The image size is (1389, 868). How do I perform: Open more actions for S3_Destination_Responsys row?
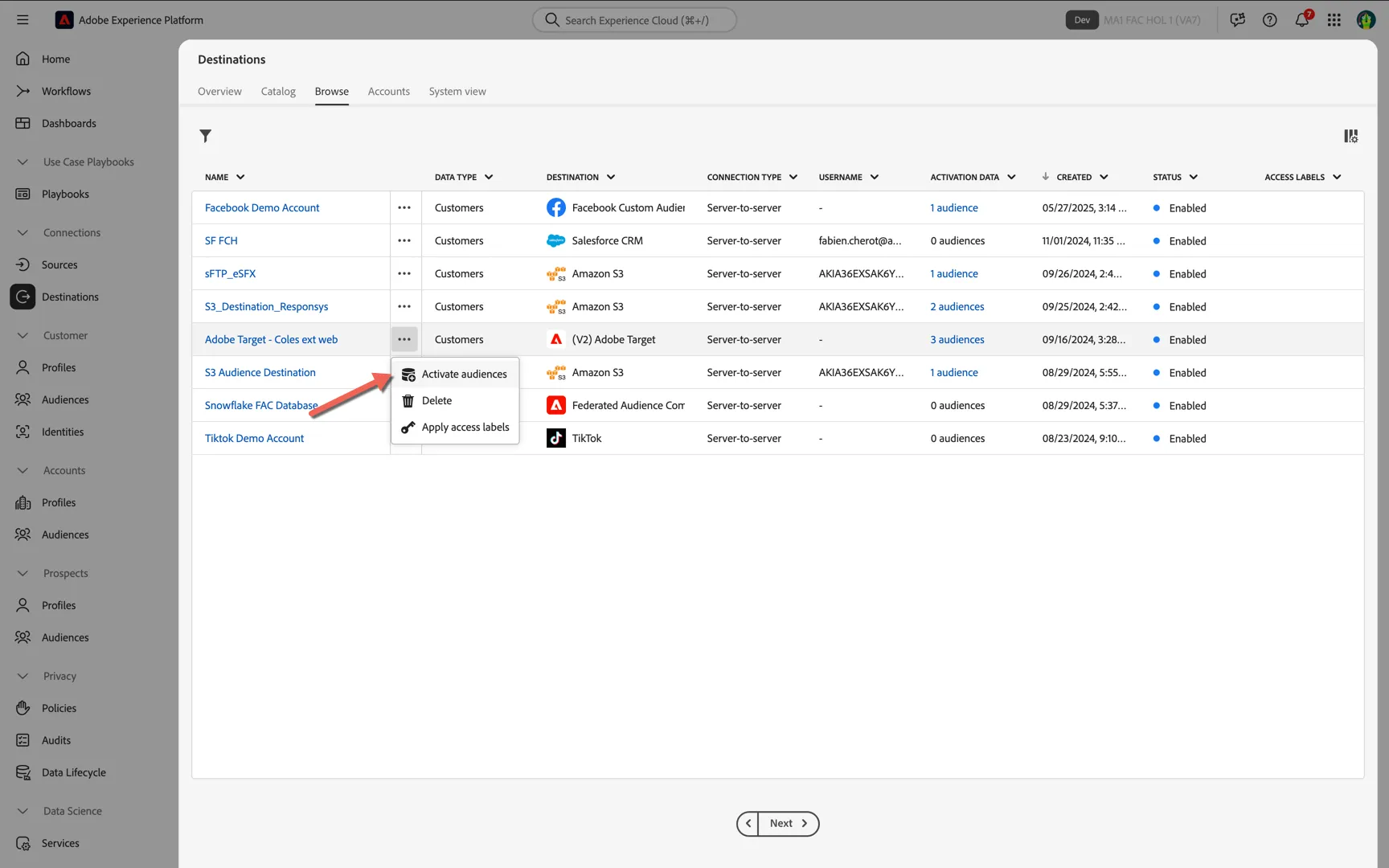(x=404, y=306)
